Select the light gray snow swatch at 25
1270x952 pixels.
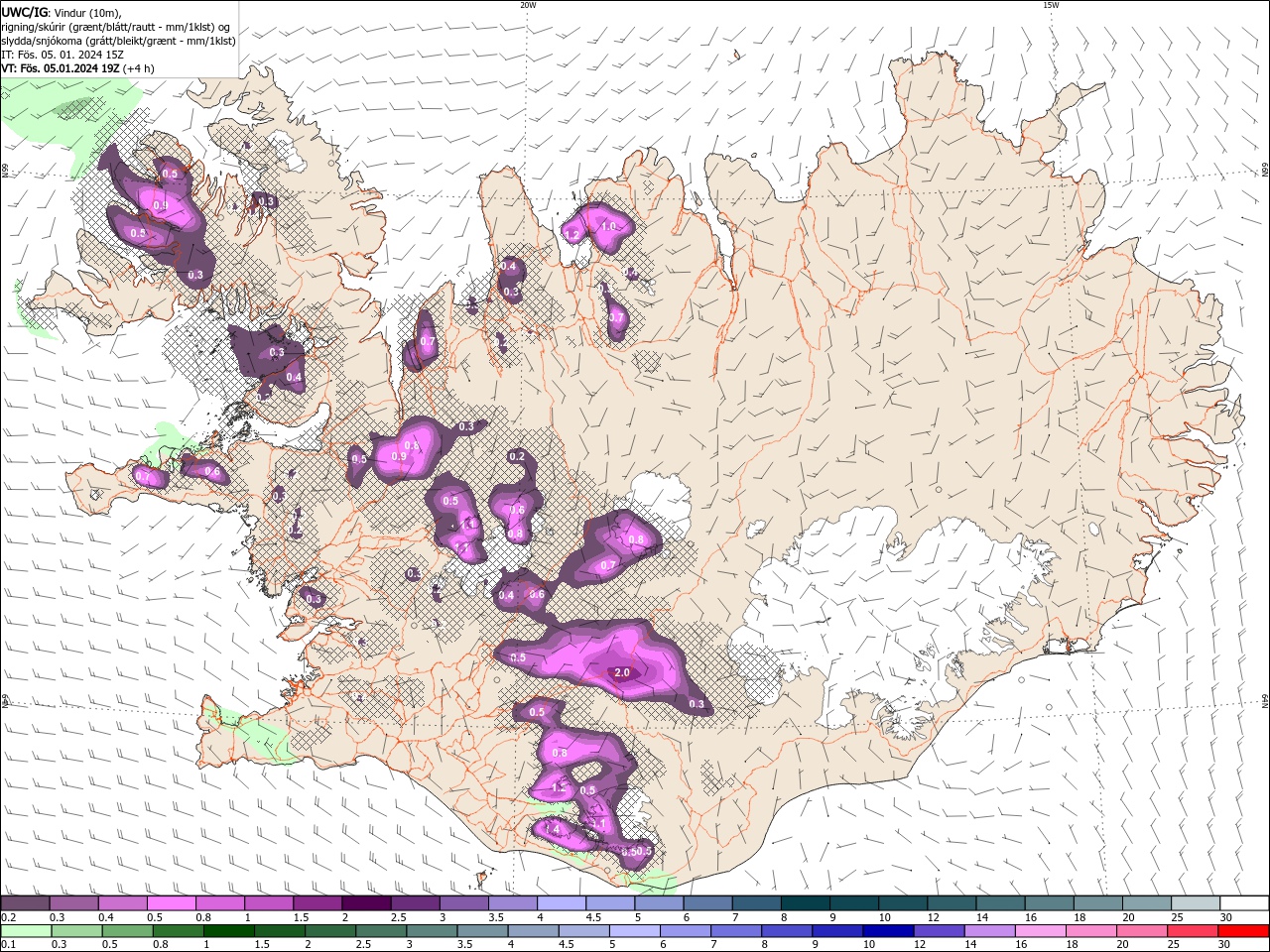1195,903
